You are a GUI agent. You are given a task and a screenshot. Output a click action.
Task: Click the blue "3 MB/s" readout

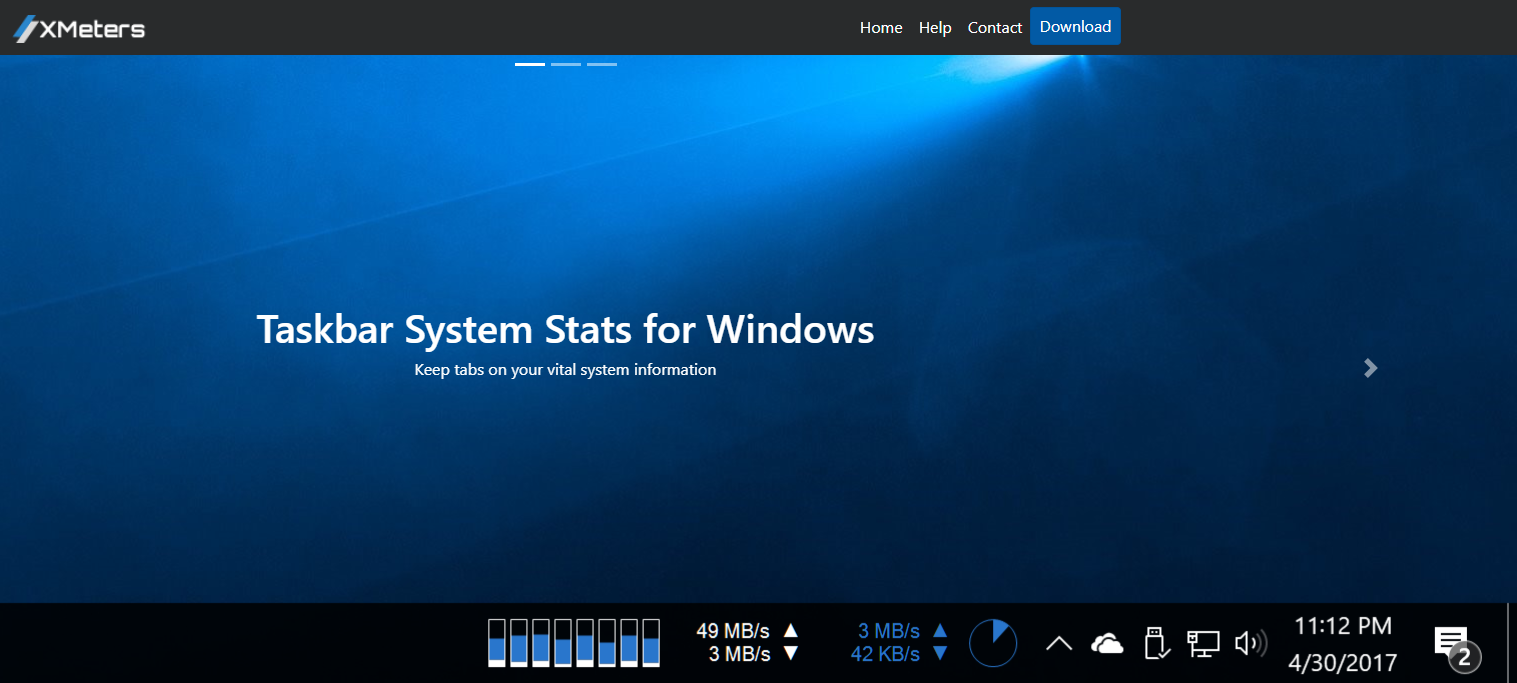(x=889, y=631)
